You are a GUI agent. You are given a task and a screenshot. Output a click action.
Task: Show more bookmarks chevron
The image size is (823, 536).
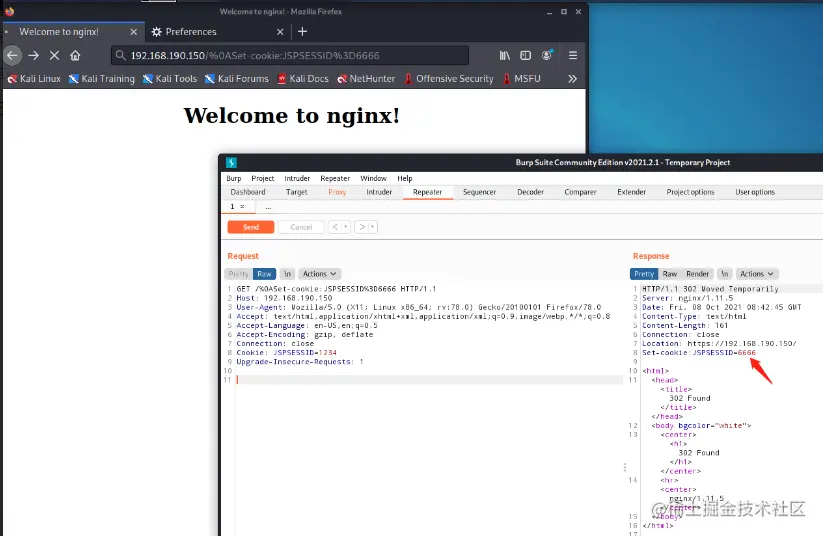point(572,79)
